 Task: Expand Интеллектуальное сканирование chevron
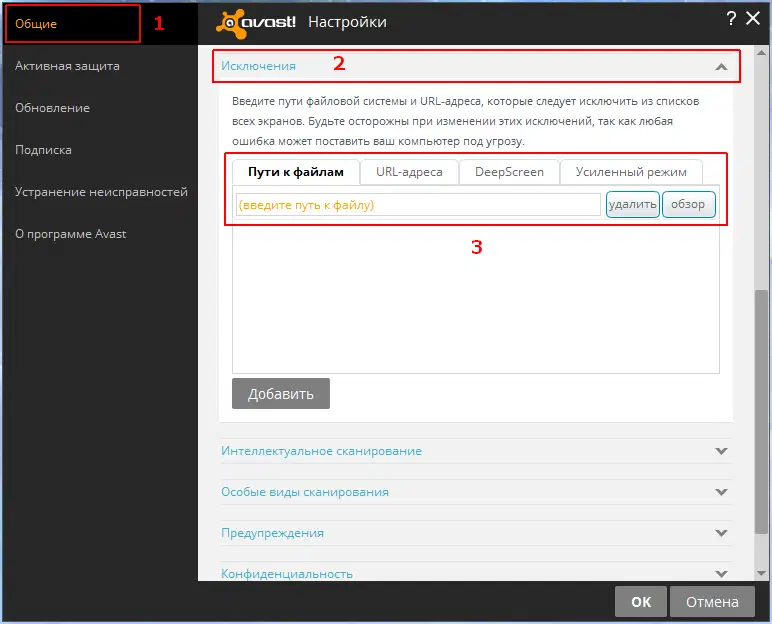(x=721, y=451)
